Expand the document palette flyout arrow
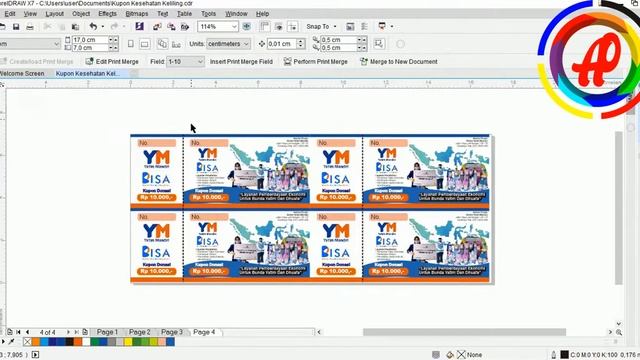This screenshot has height=360, width=640. tap(3, 341)
